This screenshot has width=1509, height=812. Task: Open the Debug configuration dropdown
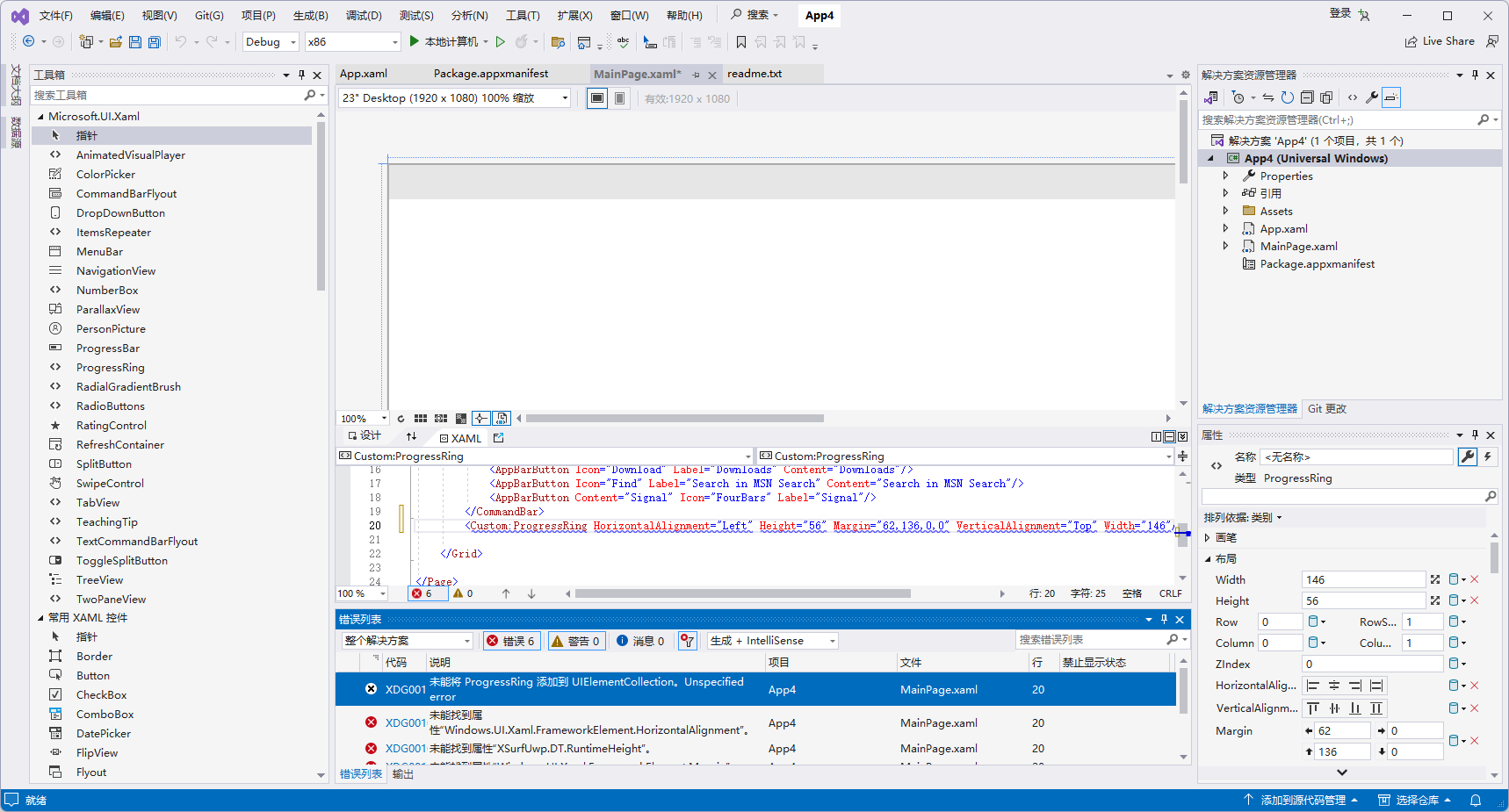pos(271,42)
